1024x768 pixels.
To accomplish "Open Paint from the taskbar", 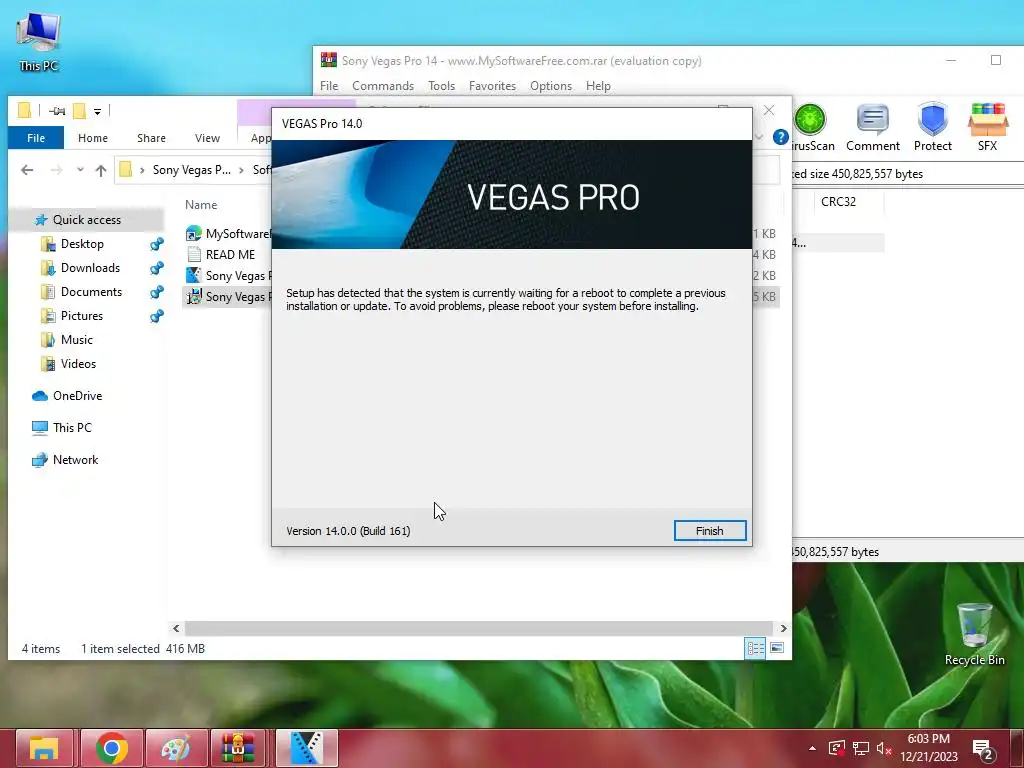I will (176, 748).
